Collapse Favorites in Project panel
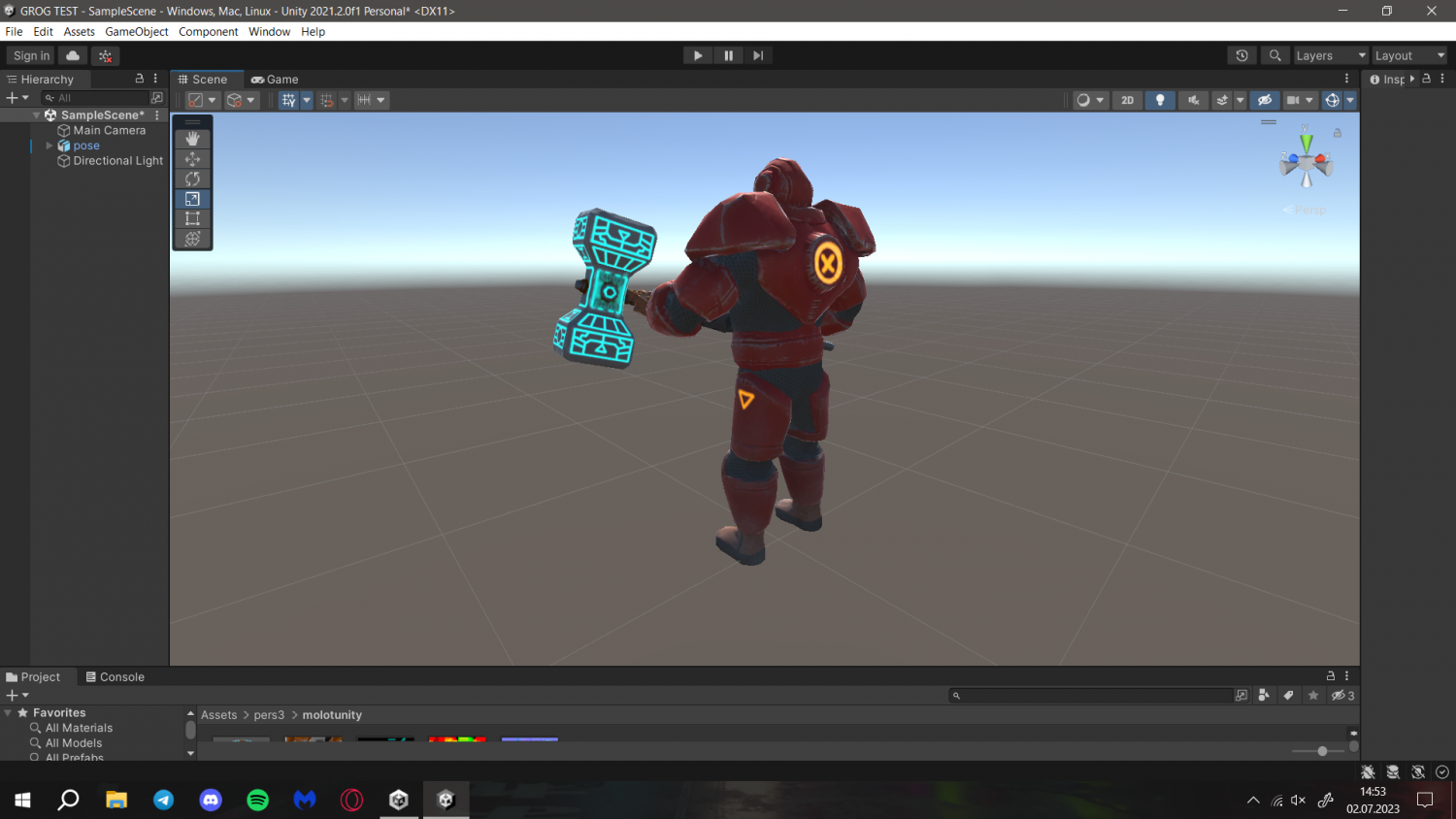Screen dimensions: 1456x819 pos(8,712)
